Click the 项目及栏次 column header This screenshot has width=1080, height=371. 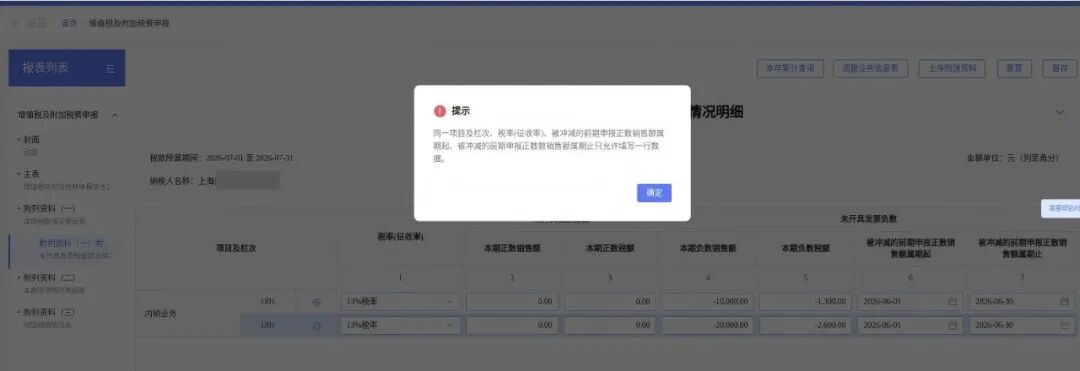pos(236,248)
